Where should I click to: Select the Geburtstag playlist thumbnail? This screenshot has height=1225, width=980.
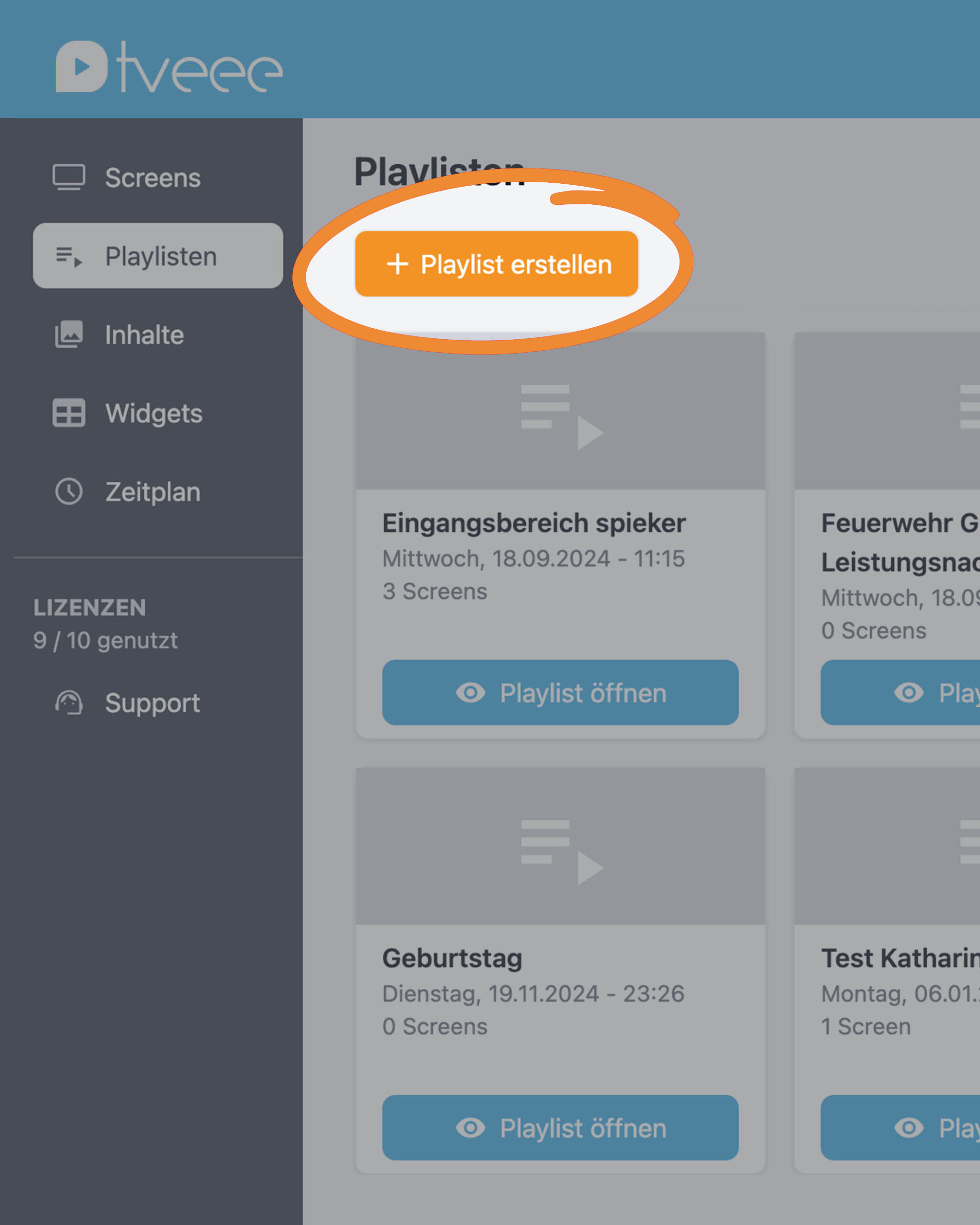click(x=560, y=846)
